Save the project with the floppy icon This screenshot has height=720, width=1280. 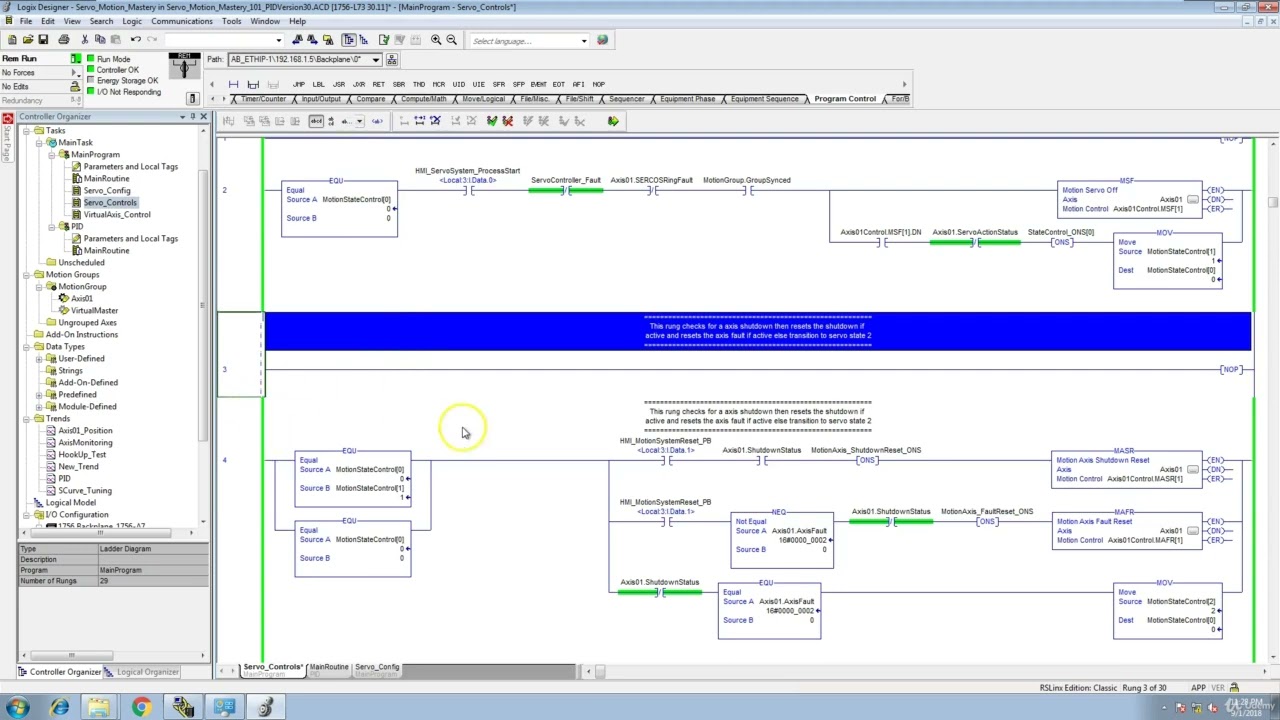(x=43, y=40)
